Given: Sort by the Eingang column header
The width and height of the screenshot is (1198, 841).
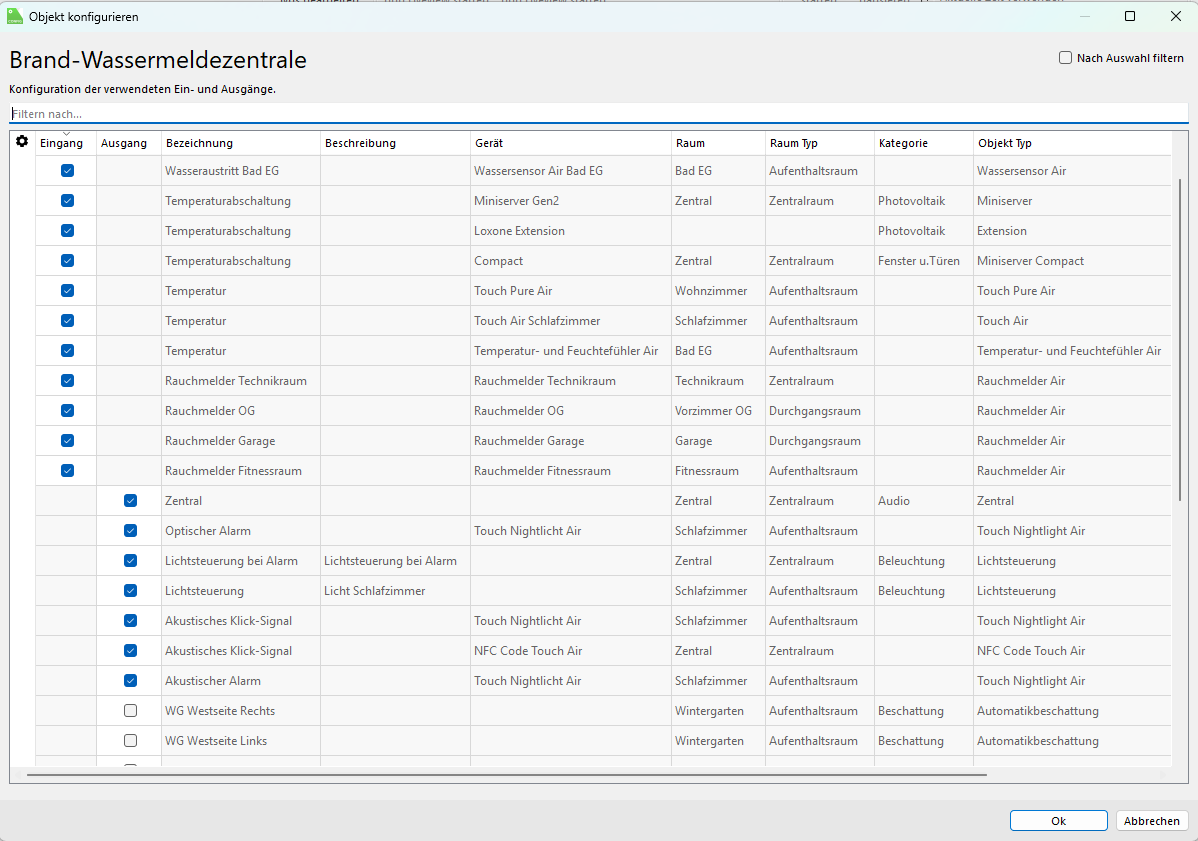Looking at the screenshot, I should 62,144.
